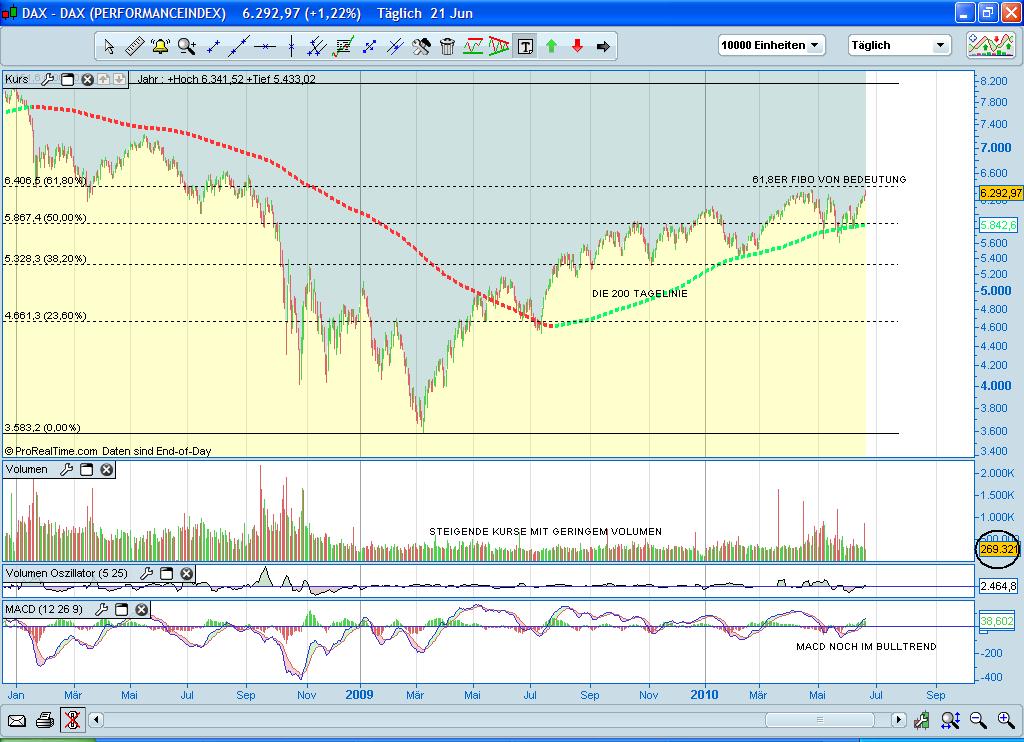The image size is (1024, 742).
Task: Choose the long trend line drawing tool
Action: click(x=239, y=46)
